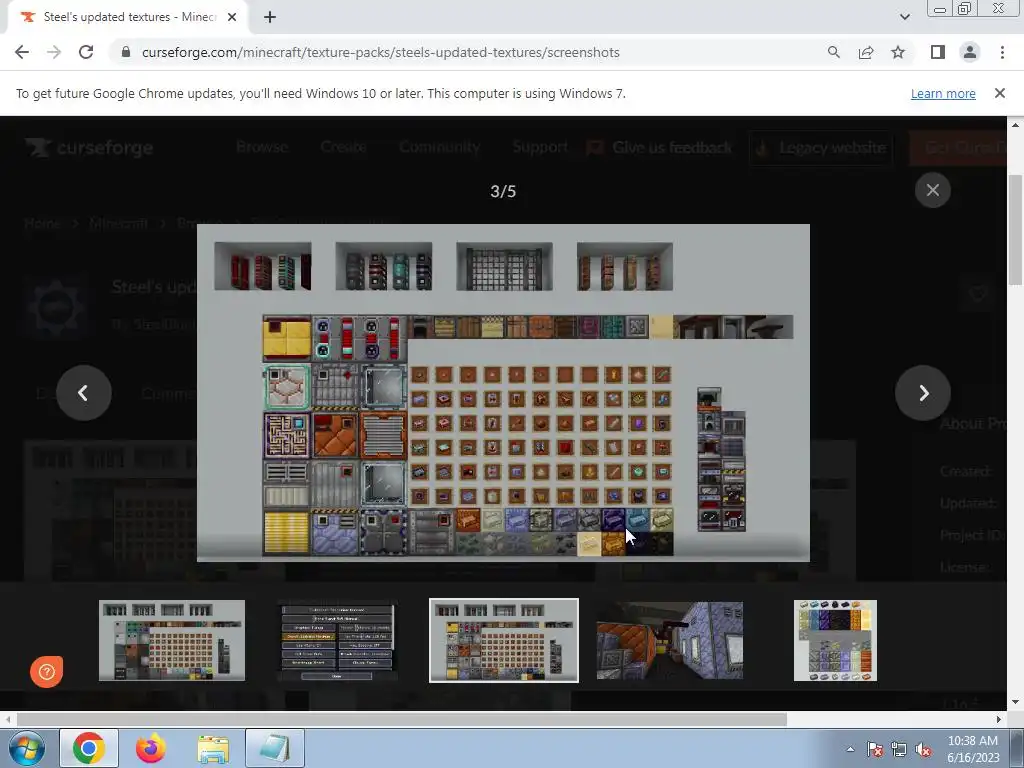The height and width of the screenshot is (768, 1024).
Task: Show hidden system tray icons
Action: pos(850,749)
